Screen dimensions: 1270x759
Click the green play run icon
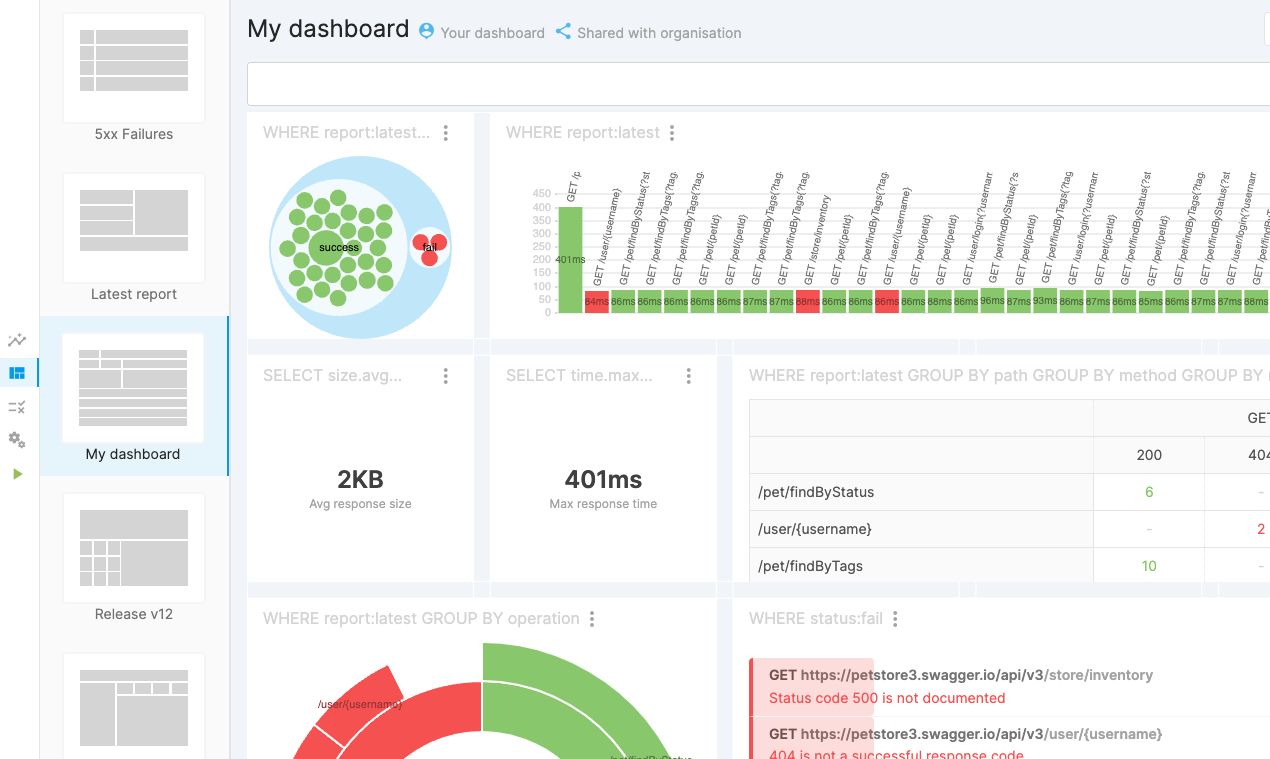point(17,474)
